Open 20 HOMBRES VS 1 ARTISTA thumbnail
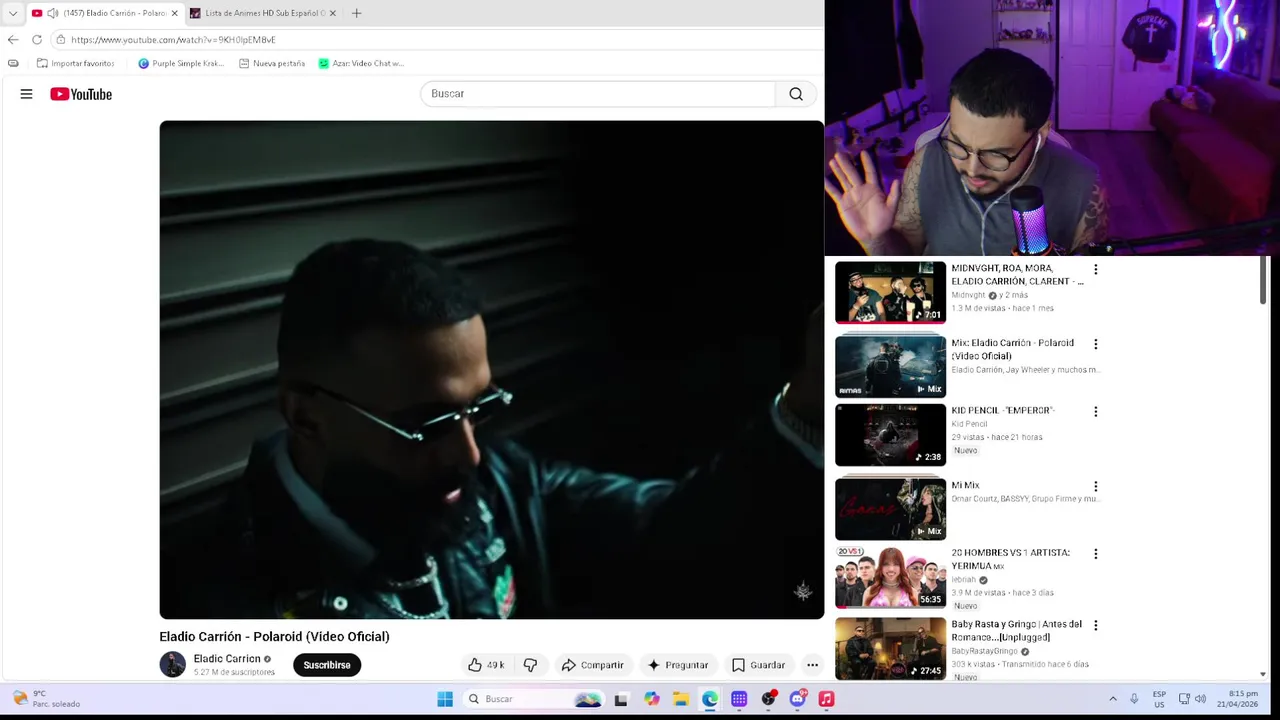This screenshot has height=720, width=1280. (x=890, y=577)
